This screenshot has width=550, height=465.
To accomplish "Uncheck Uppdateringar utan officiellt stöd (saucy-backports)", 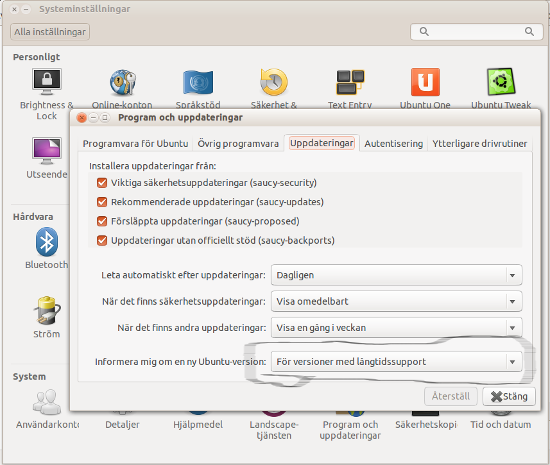I will pyautogui.click(x=102, y=241).
